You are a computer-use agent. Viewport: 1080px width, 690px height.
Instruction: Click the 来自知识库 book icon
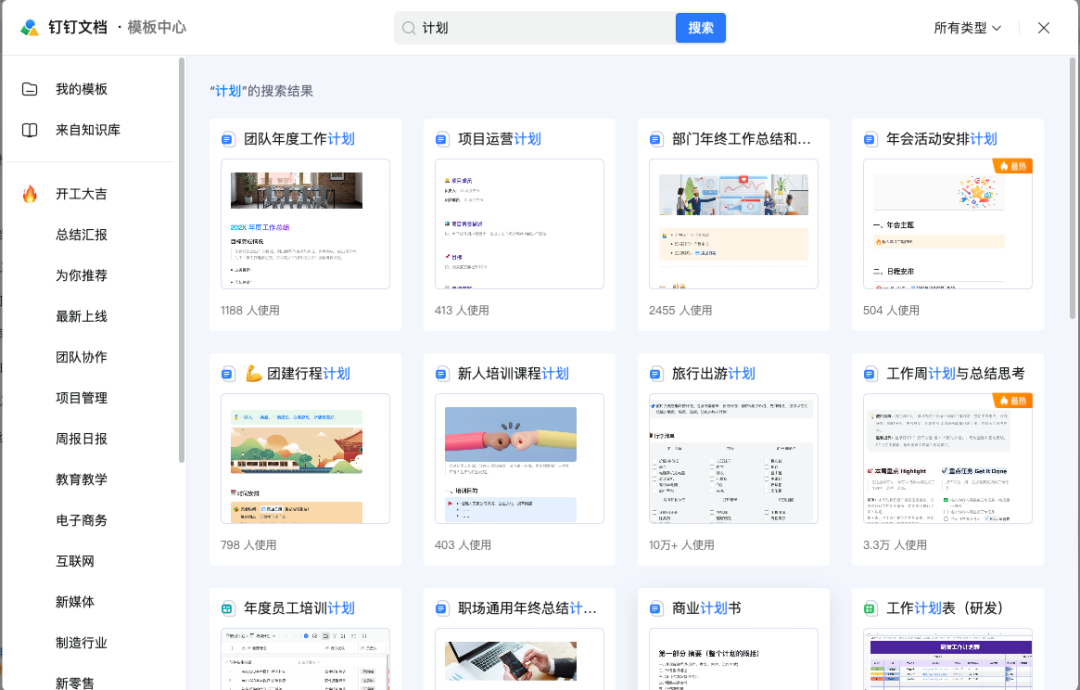coord(30,130)
